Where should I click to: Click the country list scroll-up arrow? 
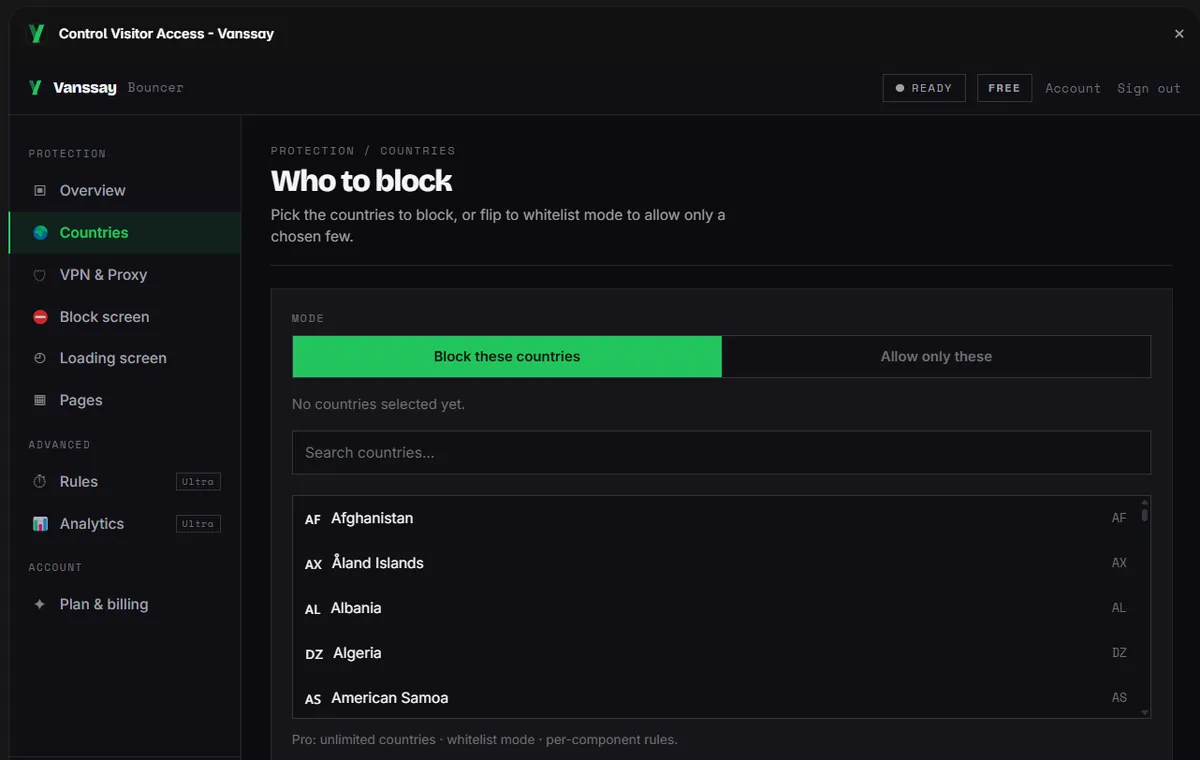(x=1144, y=503)
